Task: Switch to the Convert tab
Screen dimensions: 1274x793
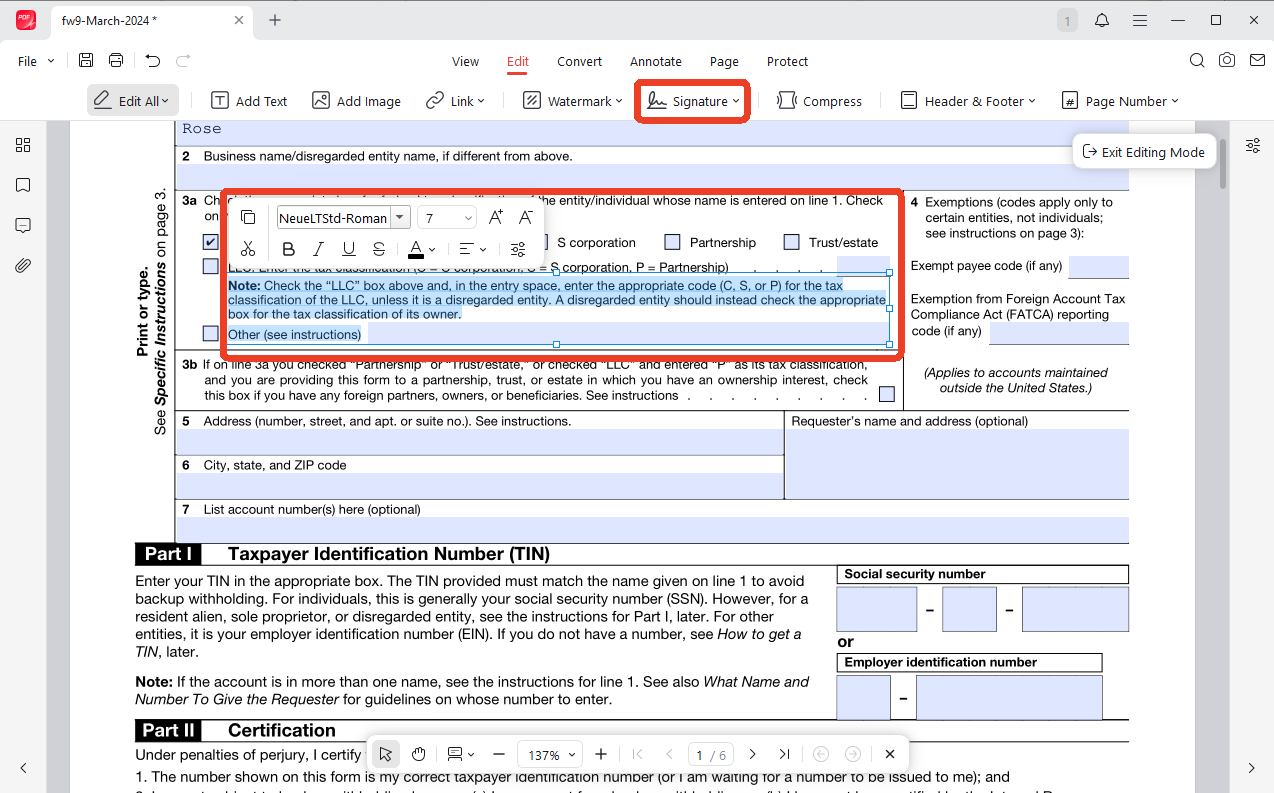Action: [x=579, y=61]
